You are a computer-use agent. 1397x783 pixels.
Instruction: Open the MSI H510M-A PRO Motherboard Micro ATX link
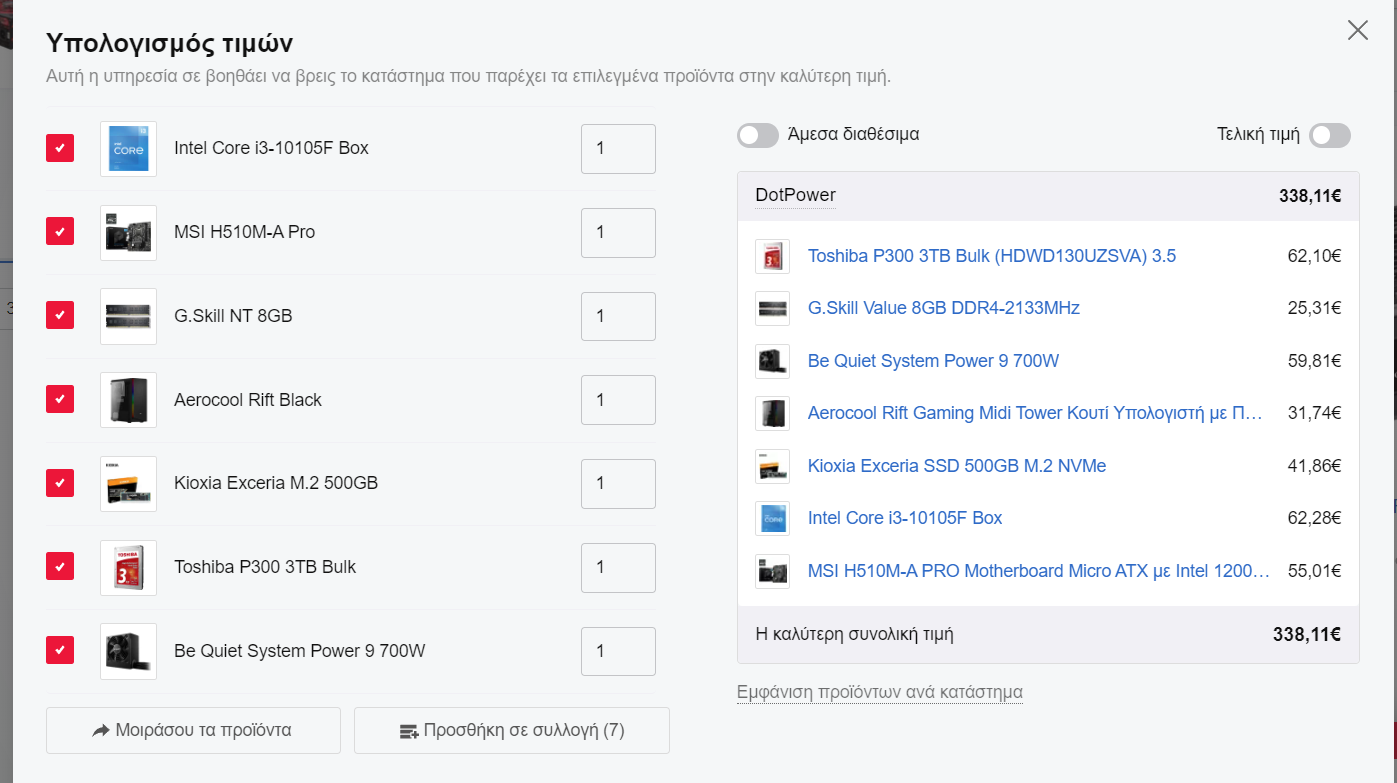point(1039,571)
